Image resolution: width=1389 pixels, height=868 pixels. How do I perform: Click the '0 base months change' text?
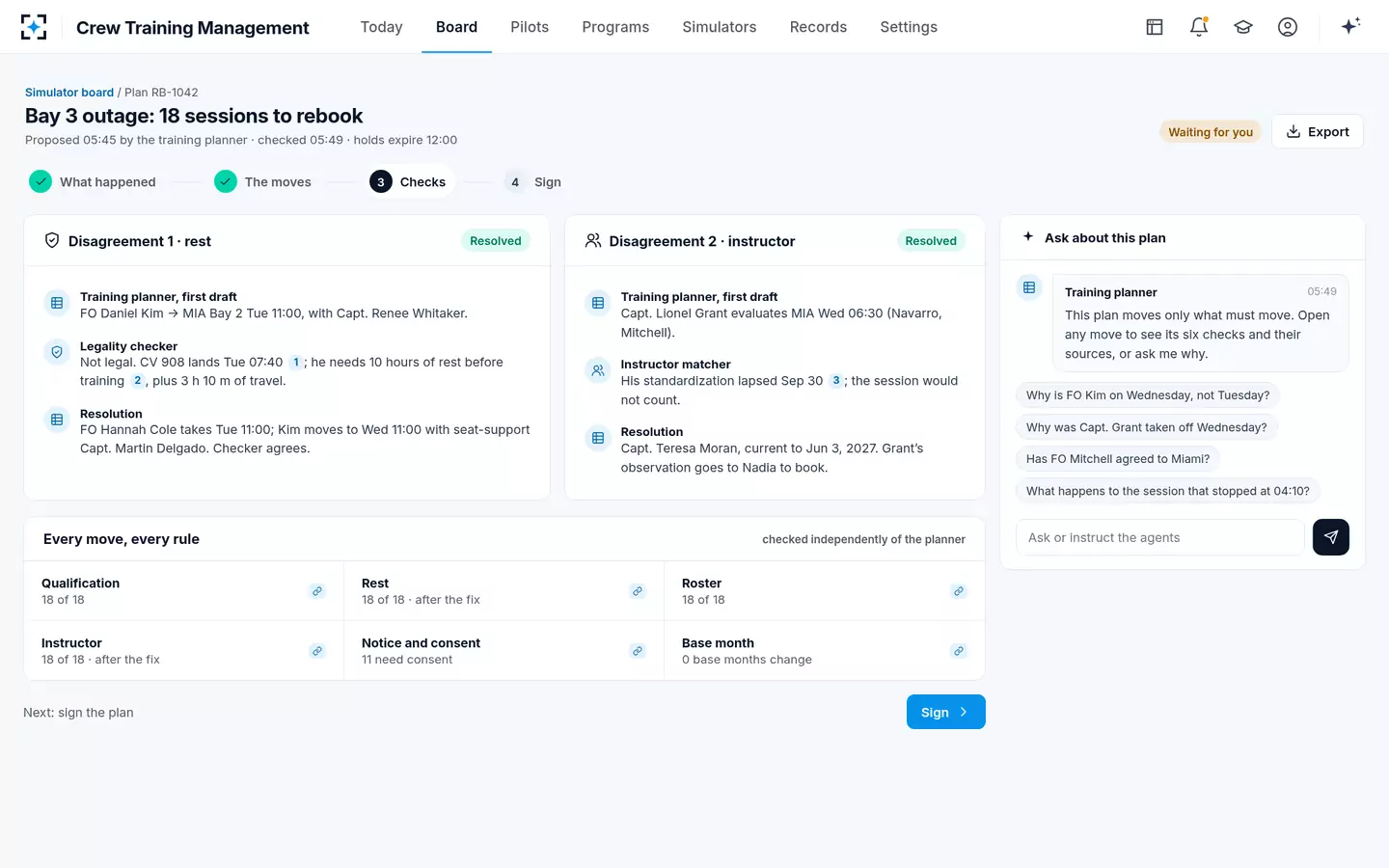[747, 660]
